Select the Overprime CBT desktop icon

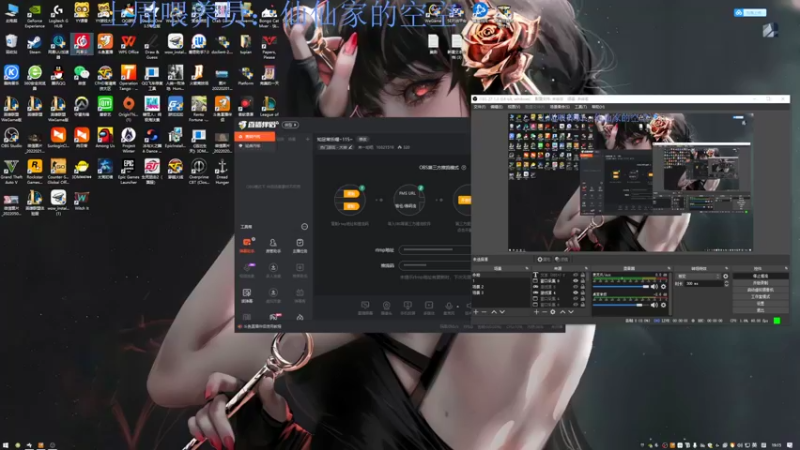pyautogui.click(x=198, y=171)
